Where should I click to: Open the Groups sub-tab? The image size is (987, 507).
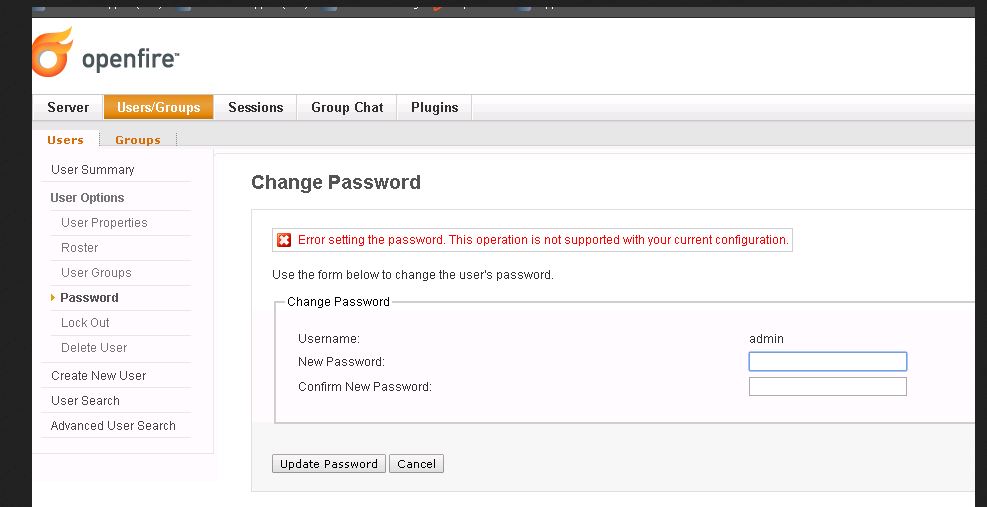click(x=138, y=140)
